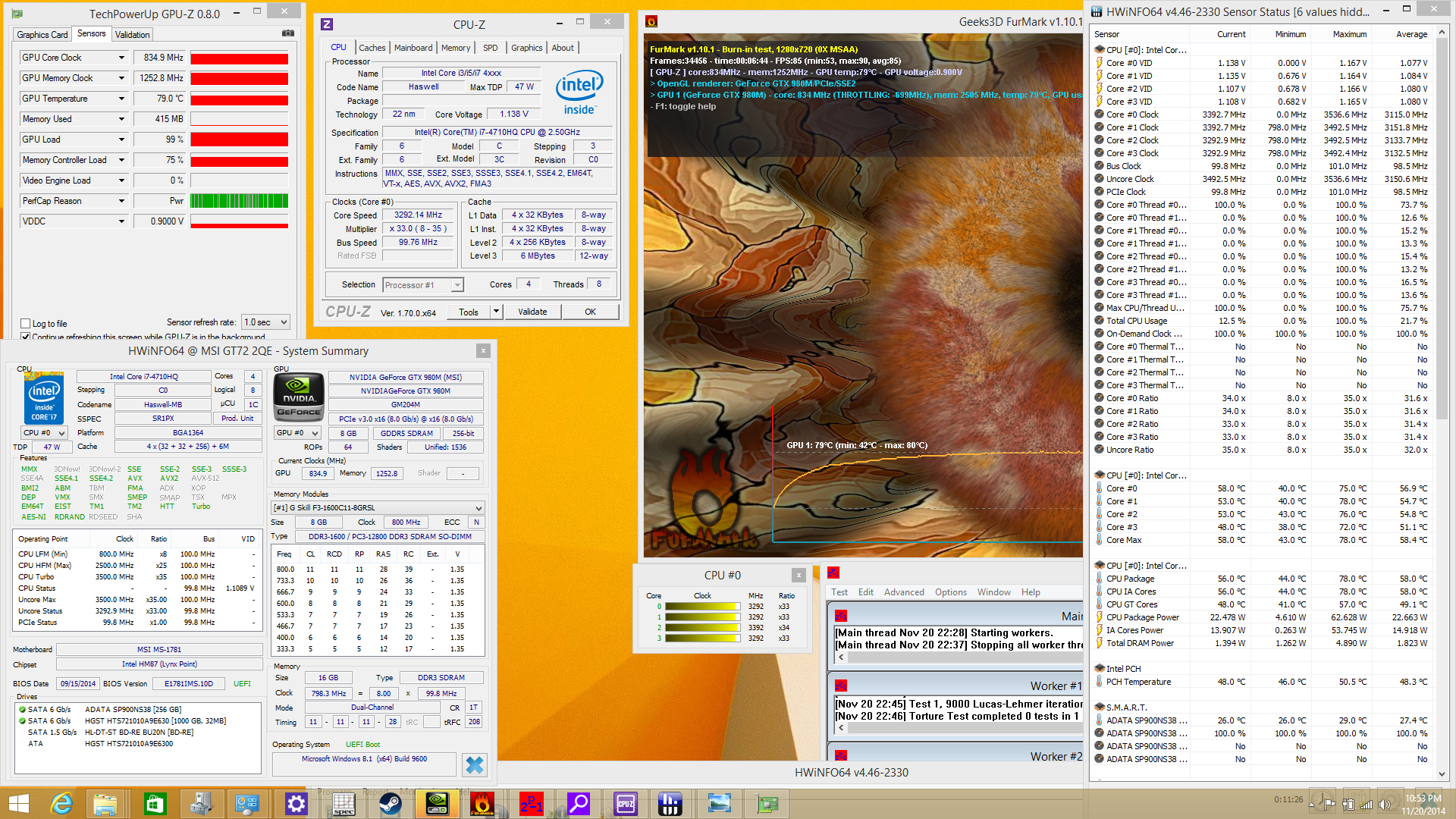Click the FurMark window title icon

point(651,21)
